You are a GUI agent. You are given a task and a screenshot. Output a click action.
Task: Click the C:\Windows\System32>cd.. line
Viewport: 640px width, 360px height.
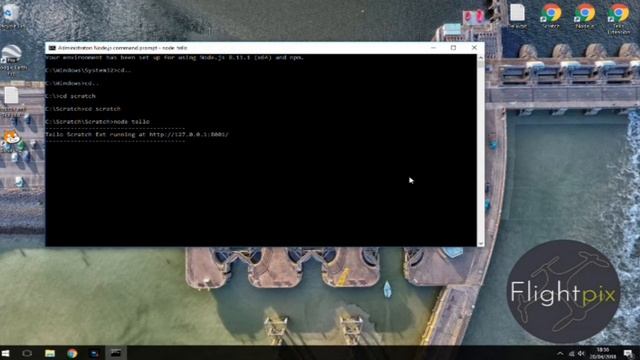[x=89, y=70]
